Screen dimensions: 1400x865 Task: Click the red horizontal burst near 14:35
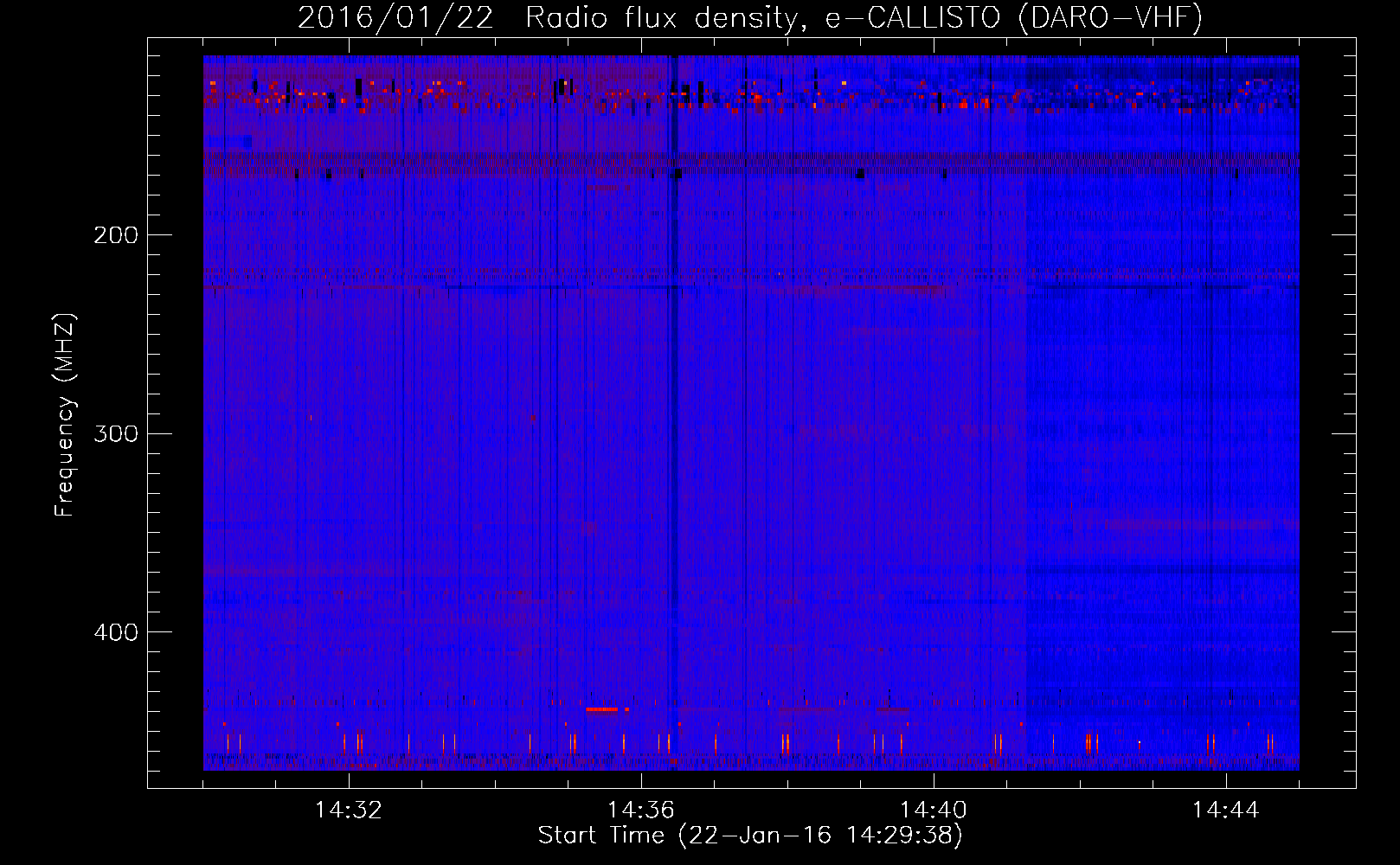602,709
